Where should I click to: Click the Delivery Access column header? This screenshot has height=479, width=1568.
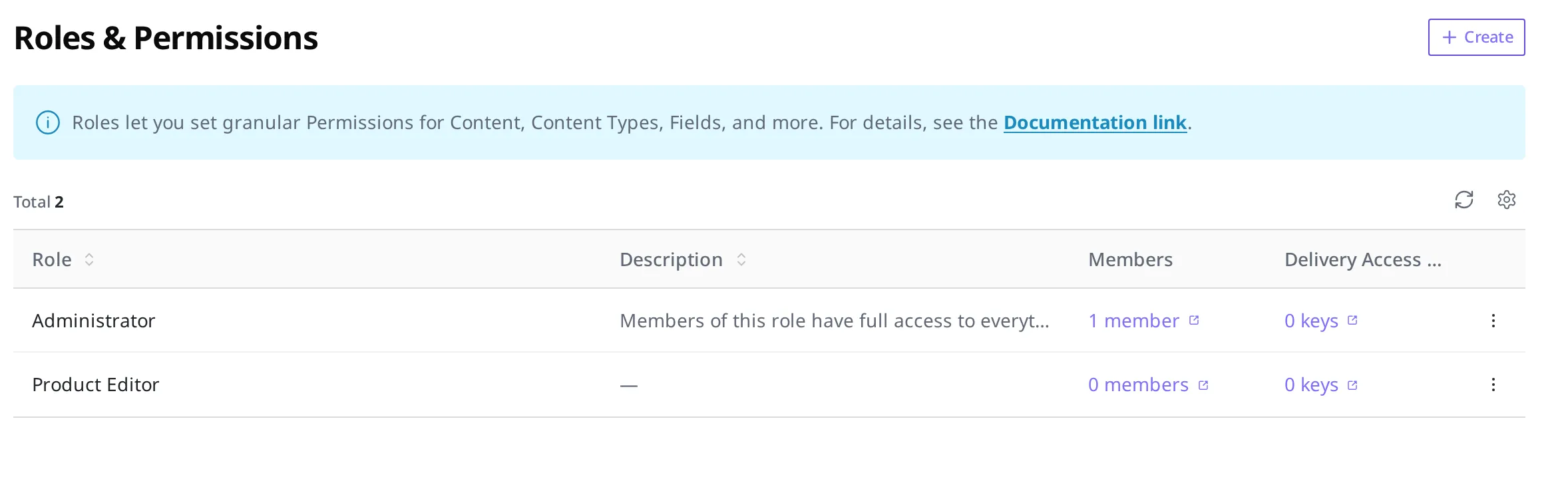1362,259
